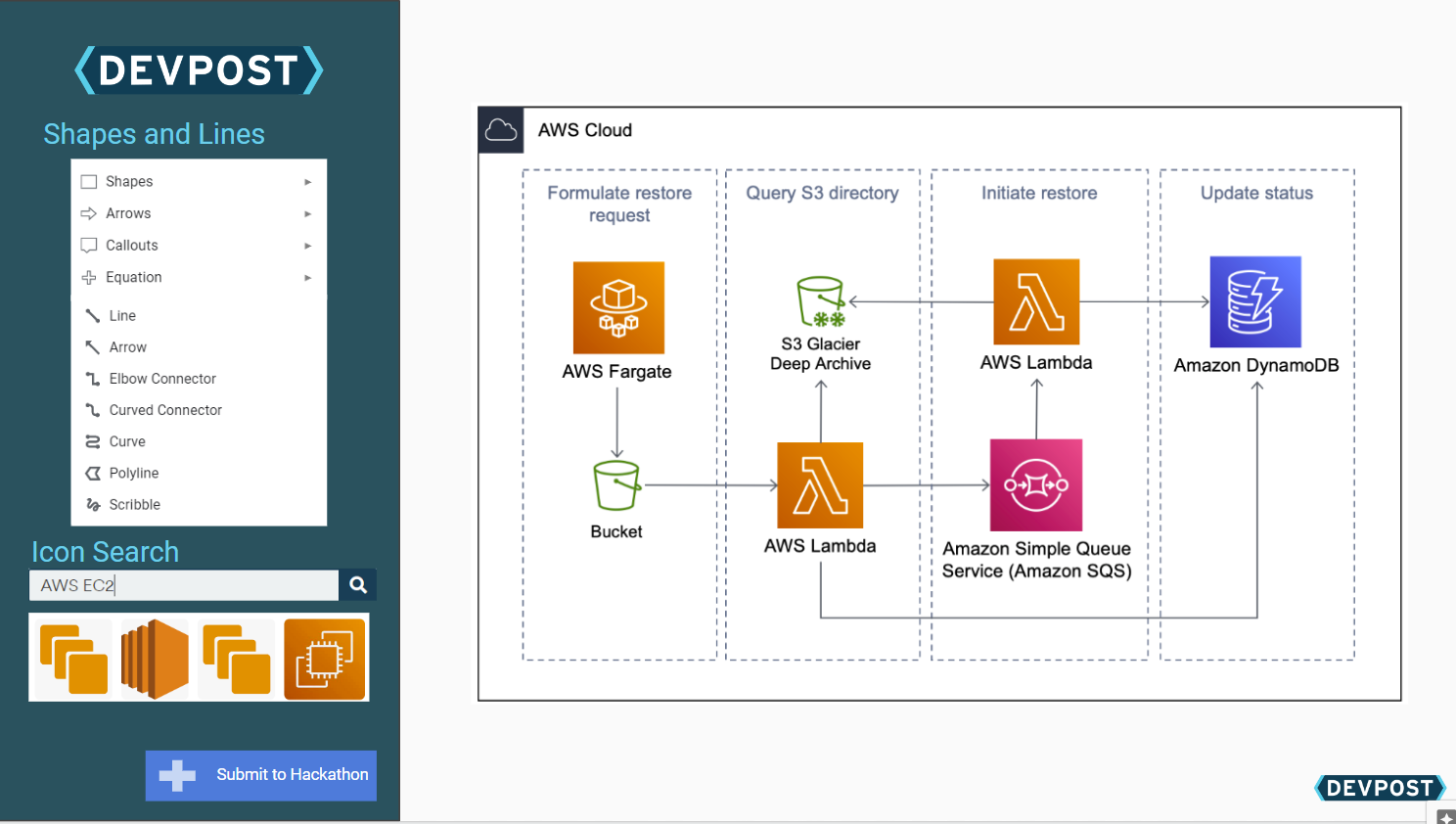Submit the diagram to Hackathon

pos(261,776)
